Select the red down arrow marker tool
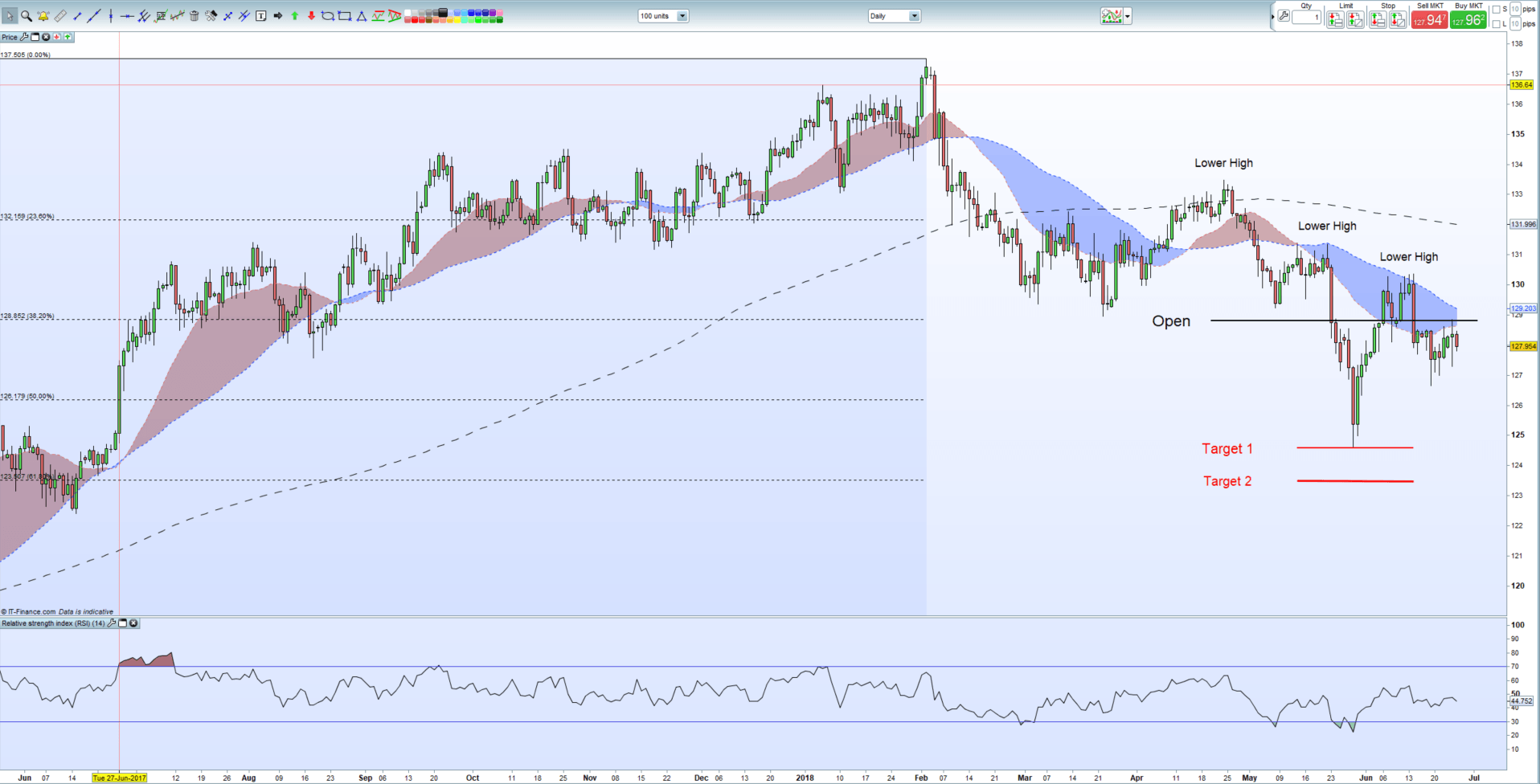The width and height of the screenshot is (1540, 784). 311,16
